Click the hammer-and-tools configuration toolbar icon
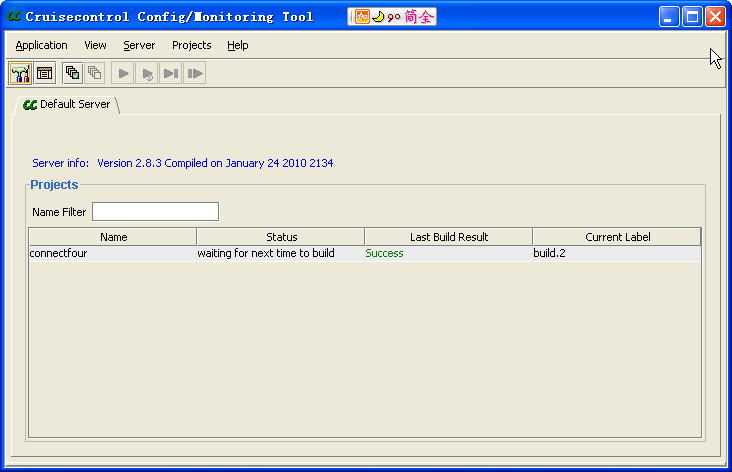This screenshot has height=472, width=732. (20, 73)
